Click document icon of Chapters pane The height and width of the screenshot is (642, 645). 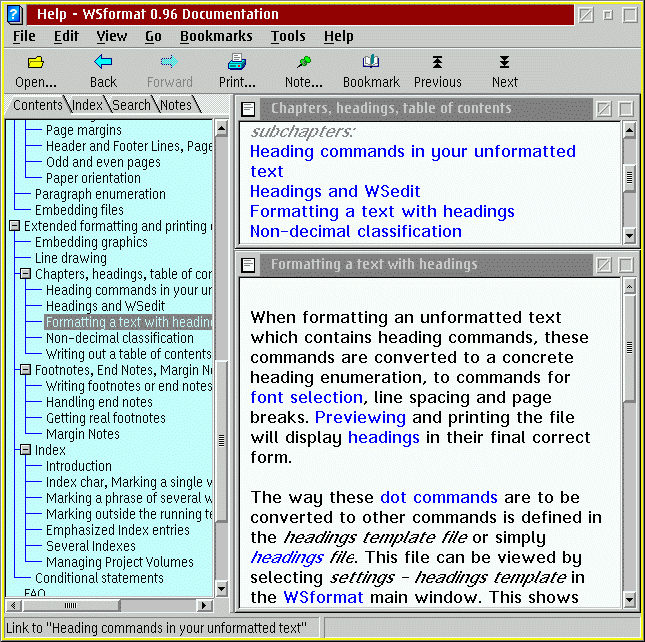click(248, 109)
